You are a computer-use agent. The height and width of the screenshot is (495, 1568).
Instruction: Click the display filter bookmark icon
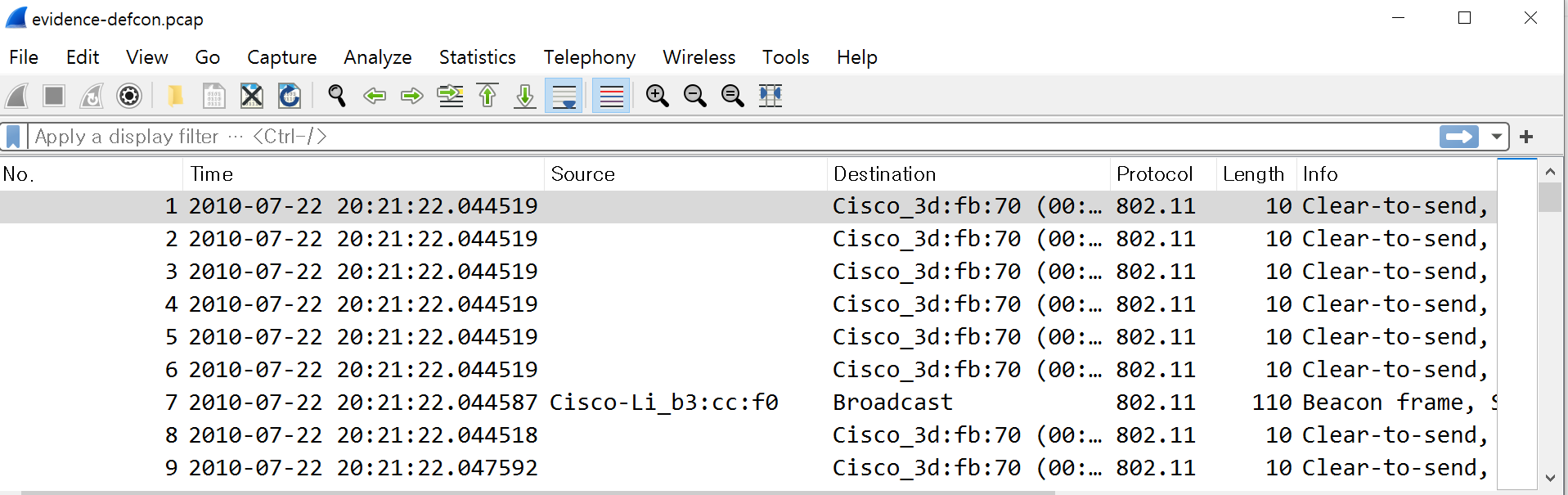pos(13,137)
